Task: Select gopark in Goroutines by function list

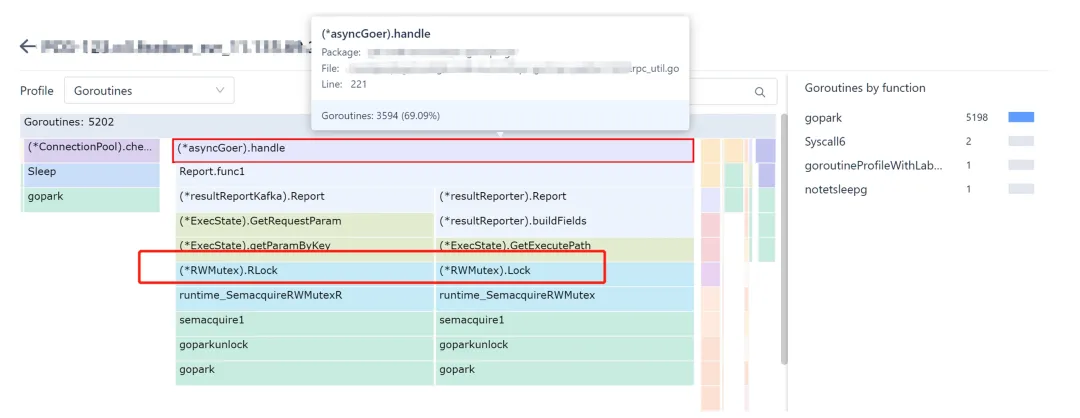Action: [825, 118]
